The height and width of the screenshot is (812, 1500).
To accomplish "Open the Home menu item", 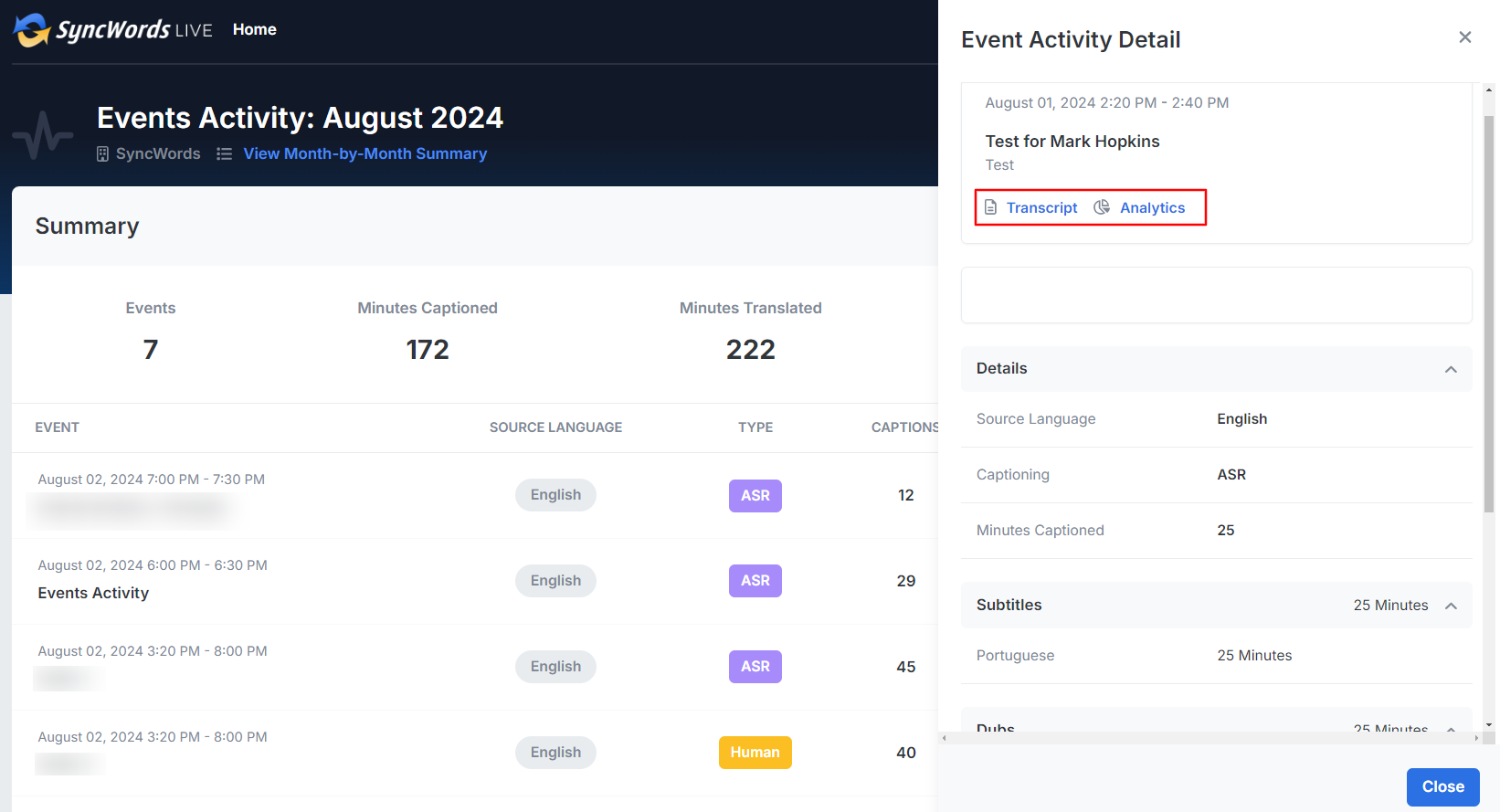I will [x=254, y=29].
